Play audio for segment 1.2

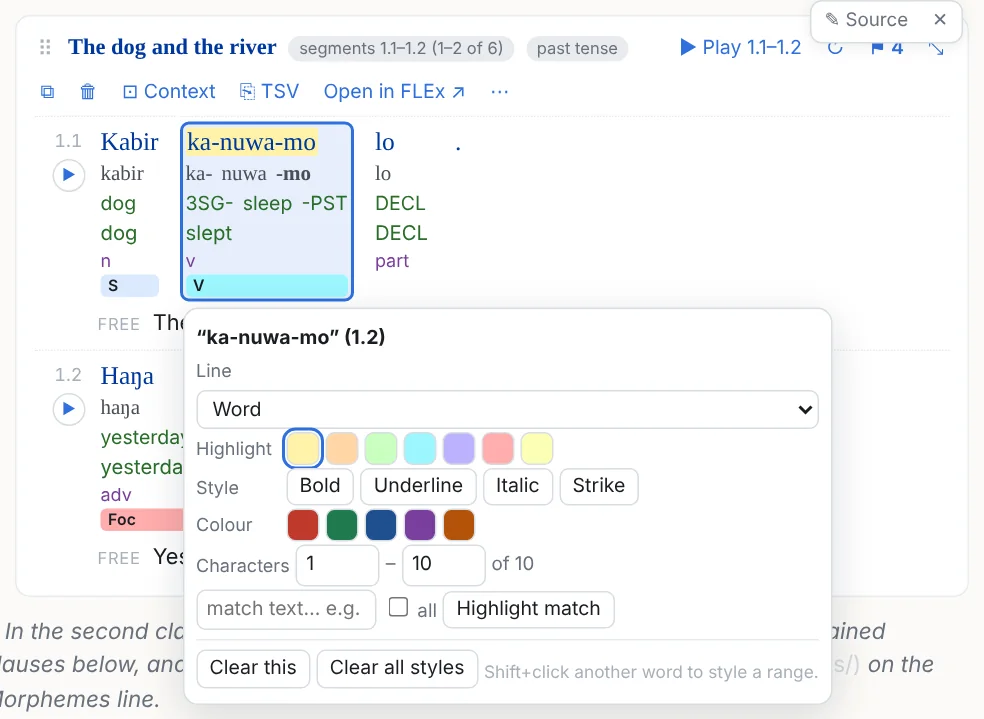pyautogui.click(x=68, y=409)
